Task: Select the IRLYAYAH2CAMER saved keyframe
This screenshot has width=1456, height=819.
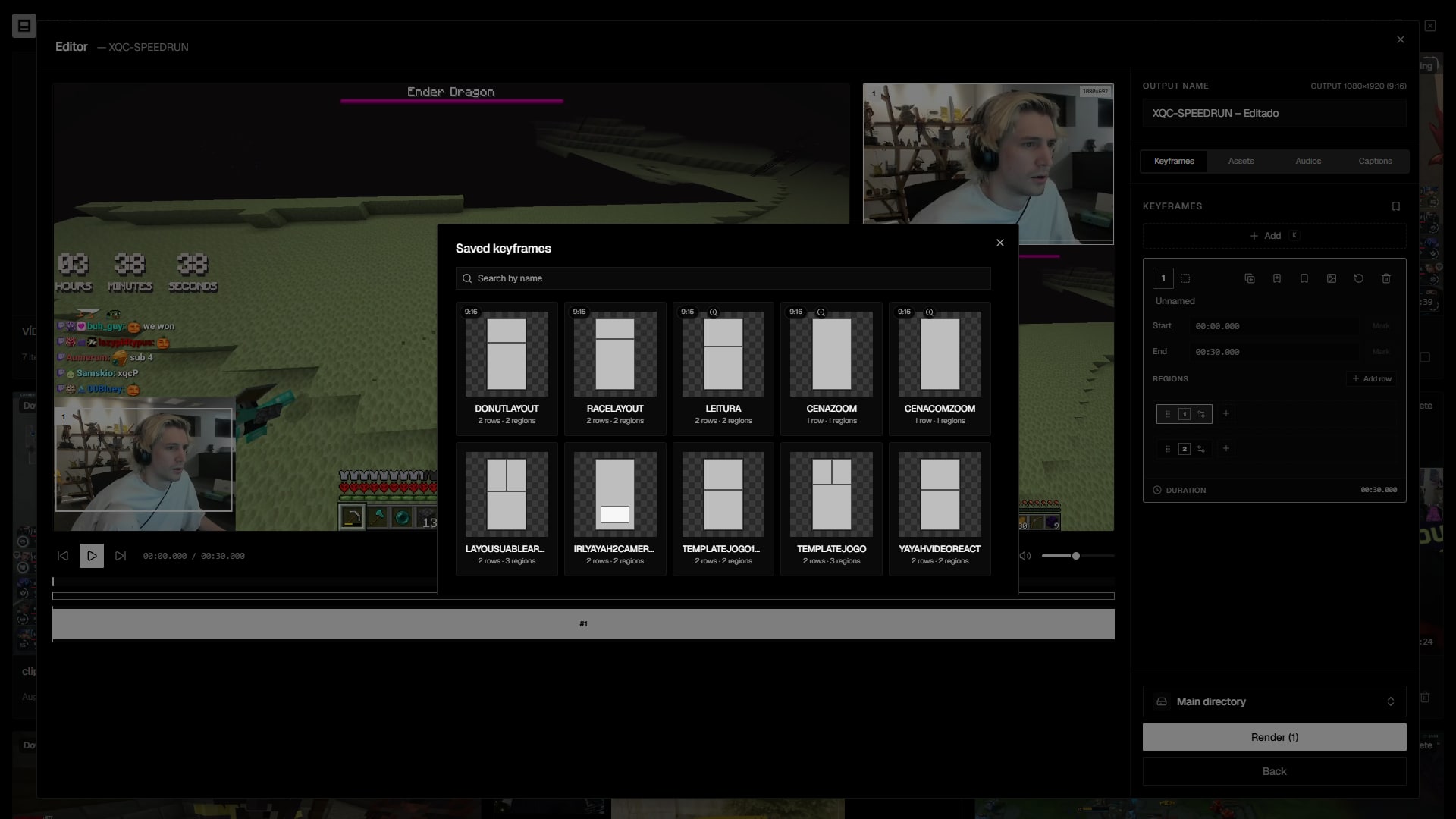Action: [x=615, y=509]
